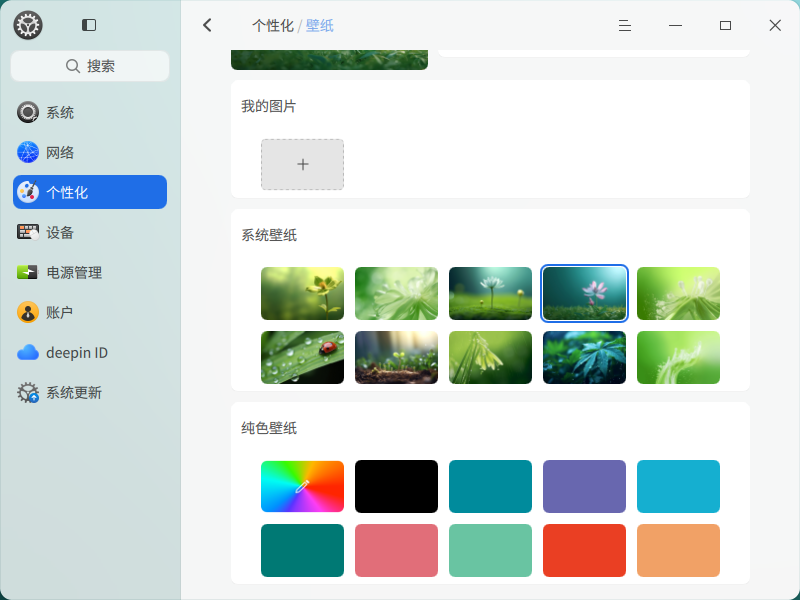Choose the white lotus wallpaper
Image resolution: width=800 pixels, height=600 pixels.
pyautogui.click(x=490, y=293)
